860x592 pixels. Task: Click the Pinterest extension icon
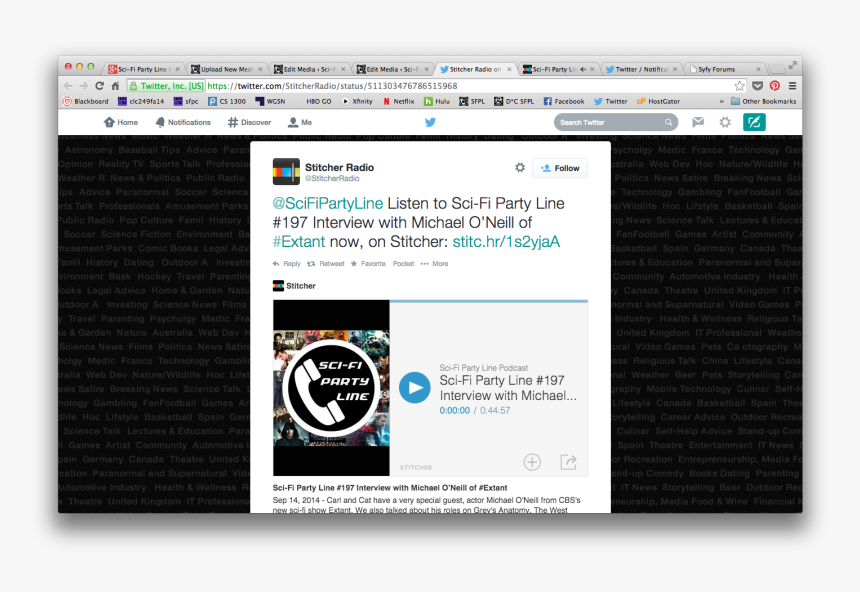click(x=774, y=86)
